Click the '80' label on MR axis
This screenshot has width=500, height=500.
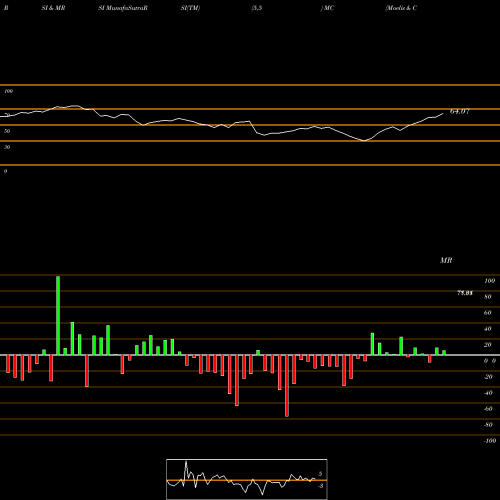pos(488,297)
